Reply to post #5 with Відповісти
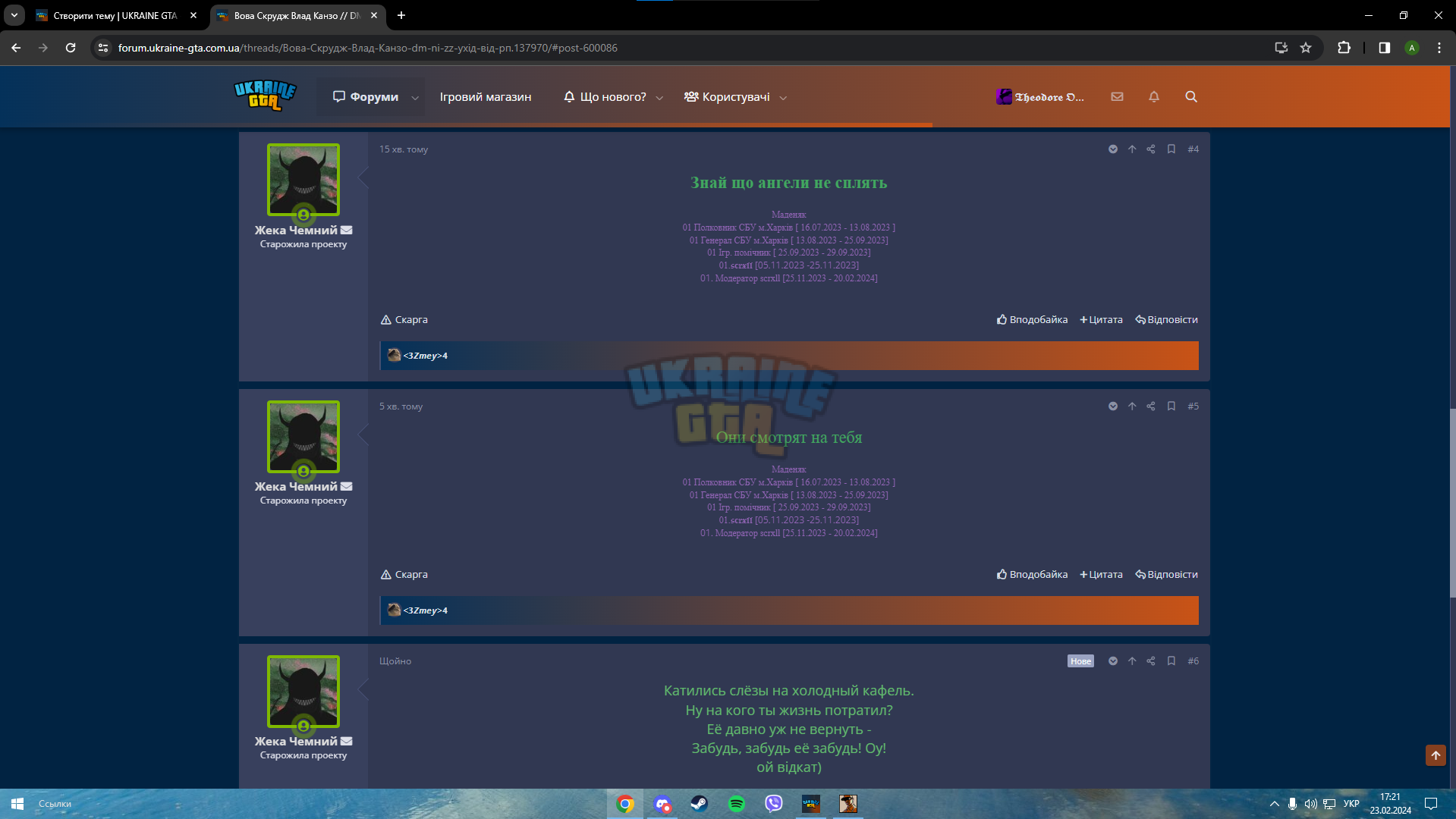 click(x=1166, y=575)
